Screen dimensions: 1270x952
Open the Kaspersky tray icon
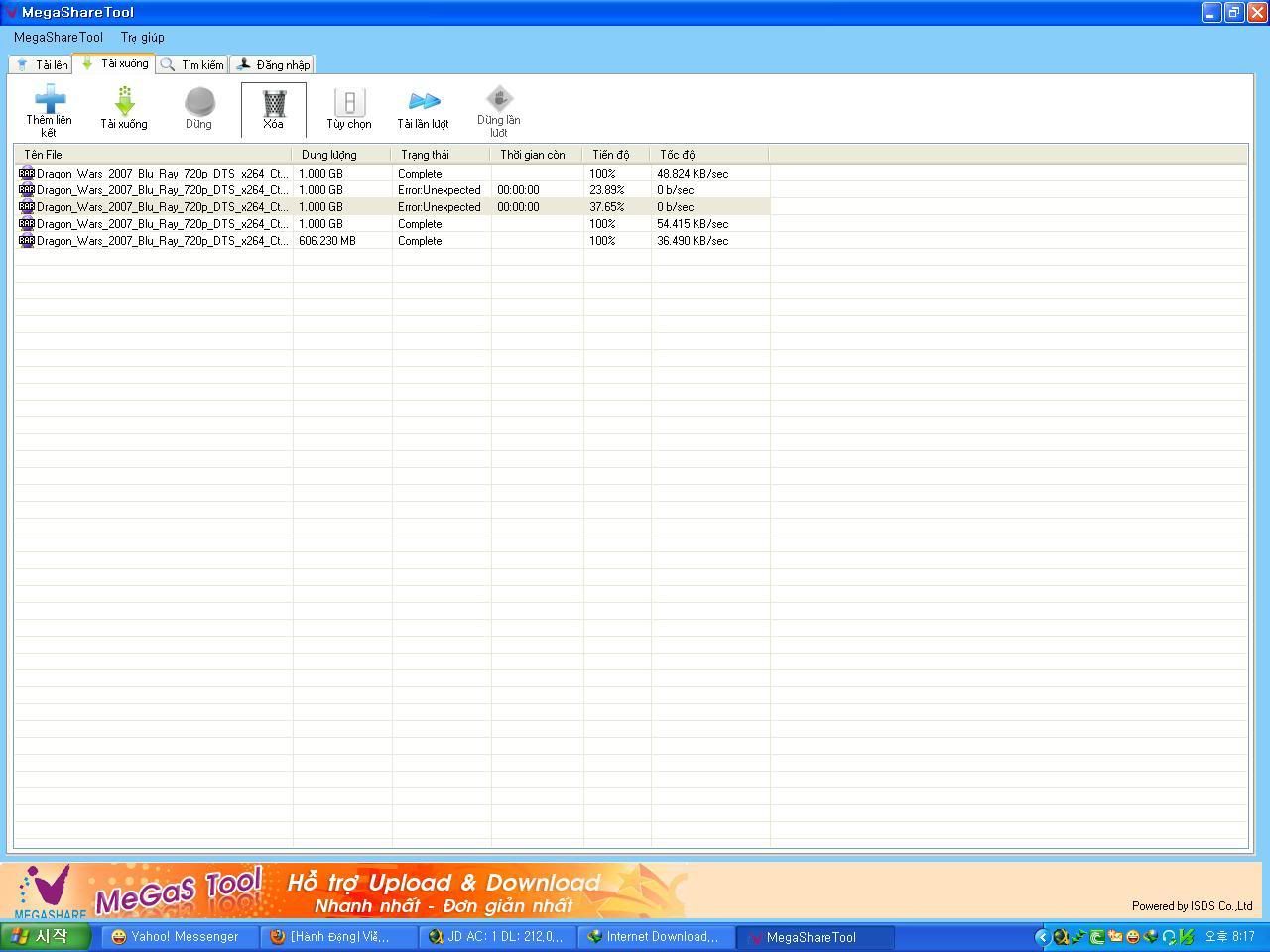coord(1187,936)
